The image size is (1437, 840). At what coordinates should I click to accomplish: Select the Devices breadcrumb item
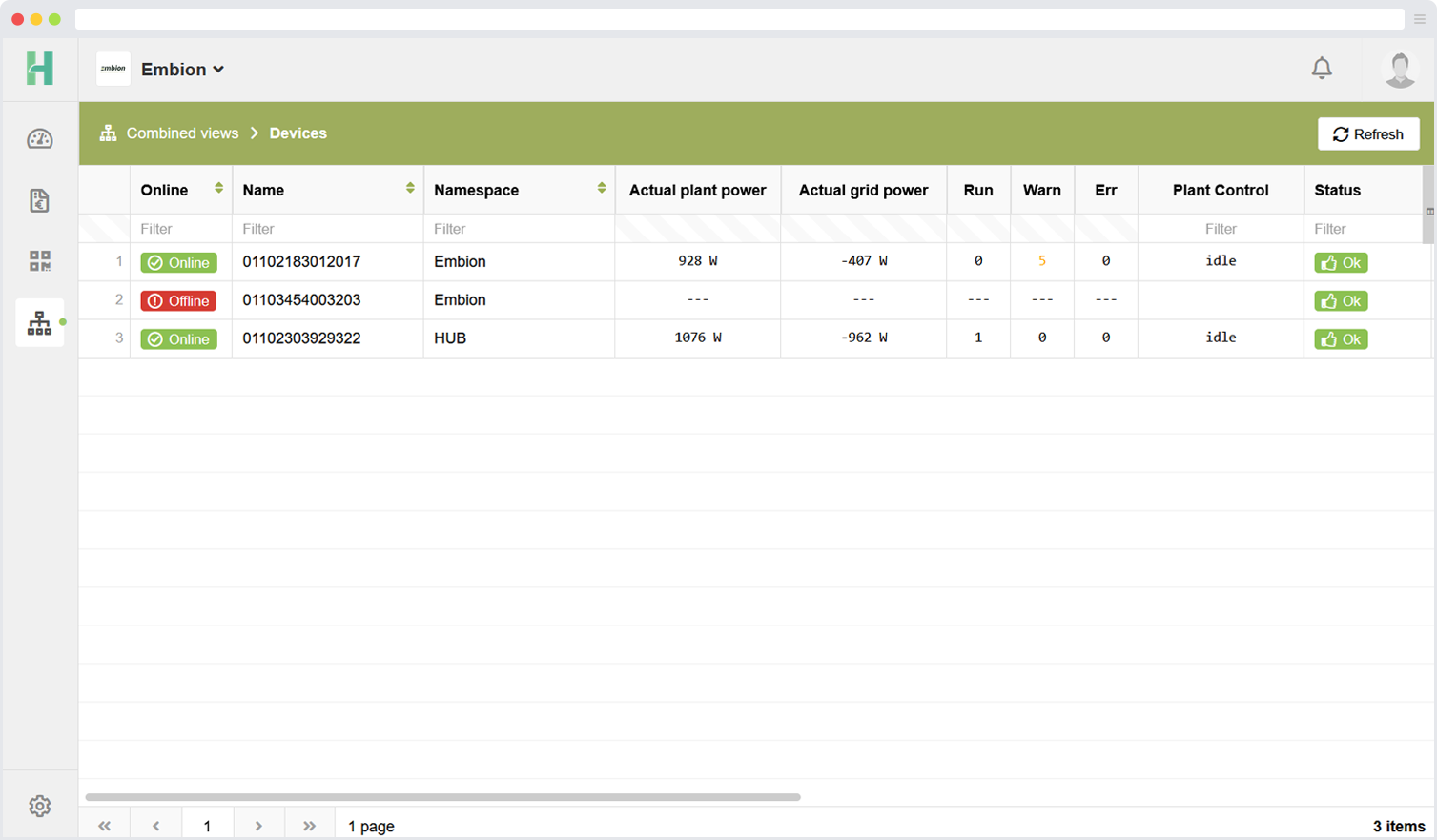298,133
